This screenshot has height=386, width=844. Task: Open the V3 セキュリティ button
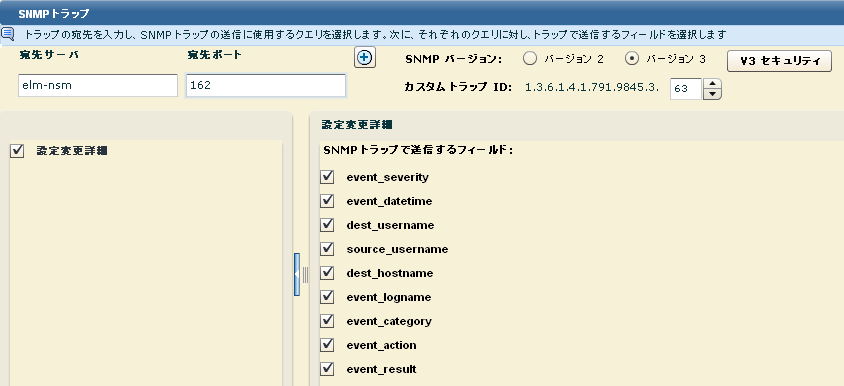pyautogui.click(x=779, y=61)
